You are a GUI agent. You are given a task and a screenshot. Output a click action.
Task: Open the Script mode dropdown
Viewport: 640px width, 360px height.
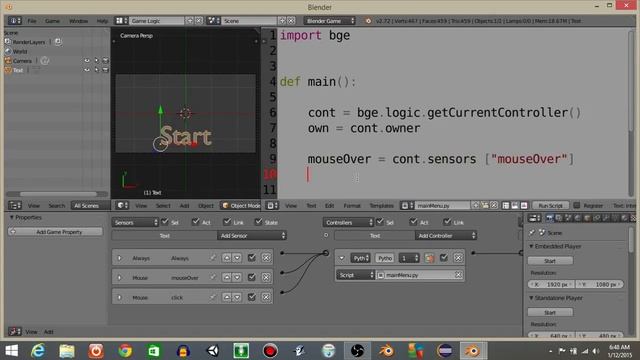click(x=355, y=275)
